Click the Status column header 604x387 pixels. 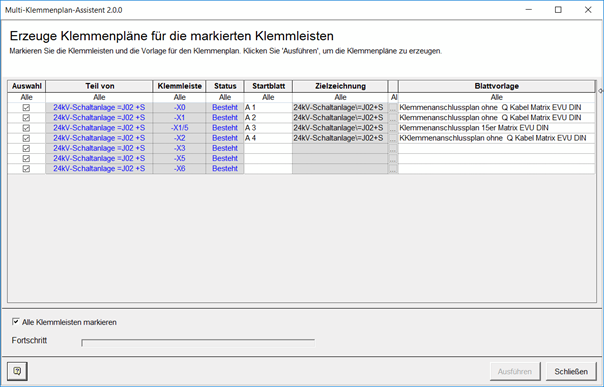[x=225, y=86]
